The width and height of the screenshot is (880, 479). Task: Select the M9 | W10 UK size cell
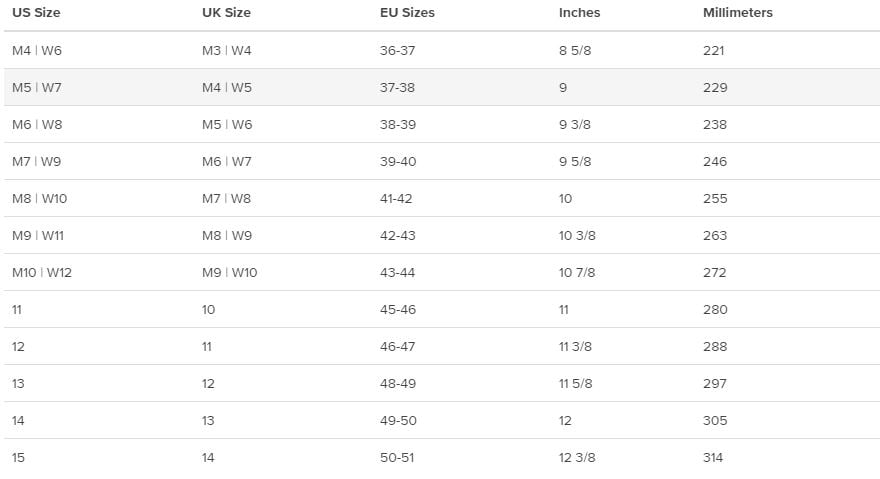pyautogui.click(x=230, y=273)
